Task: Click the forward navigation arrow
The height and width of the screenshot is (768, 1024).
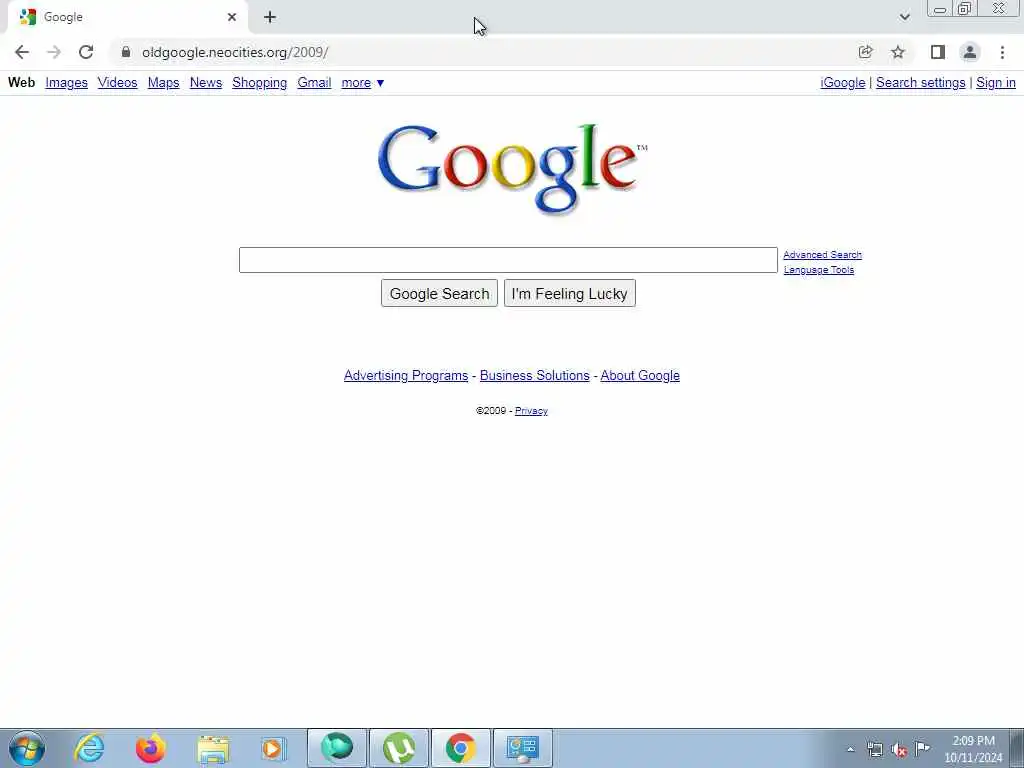Action: (x=54, y=52)
